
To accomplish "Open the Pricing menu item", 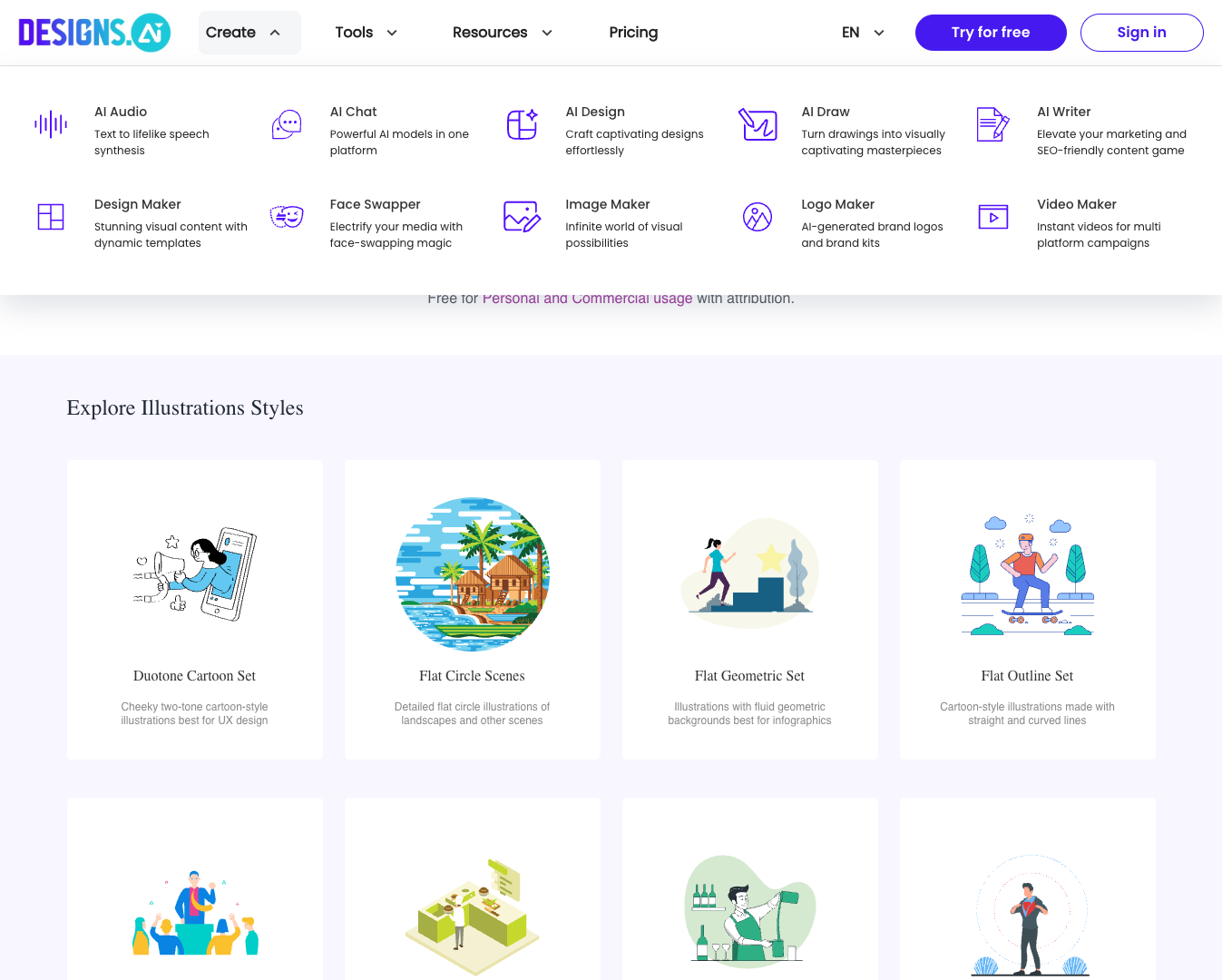I will [633, 32].
